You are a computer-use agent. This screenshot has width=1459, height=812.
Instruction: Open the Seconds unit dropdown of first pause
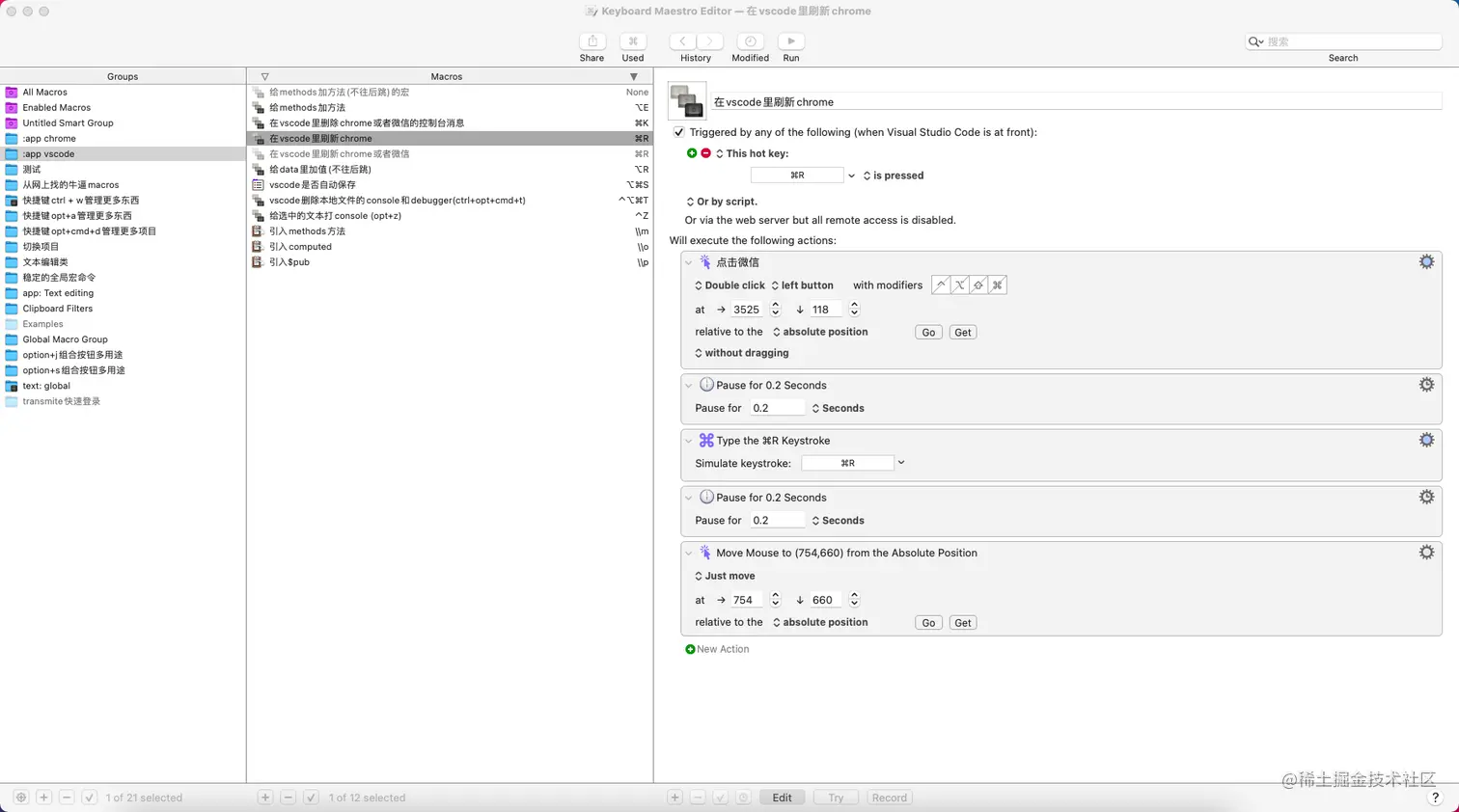click(x=839, y=408)
